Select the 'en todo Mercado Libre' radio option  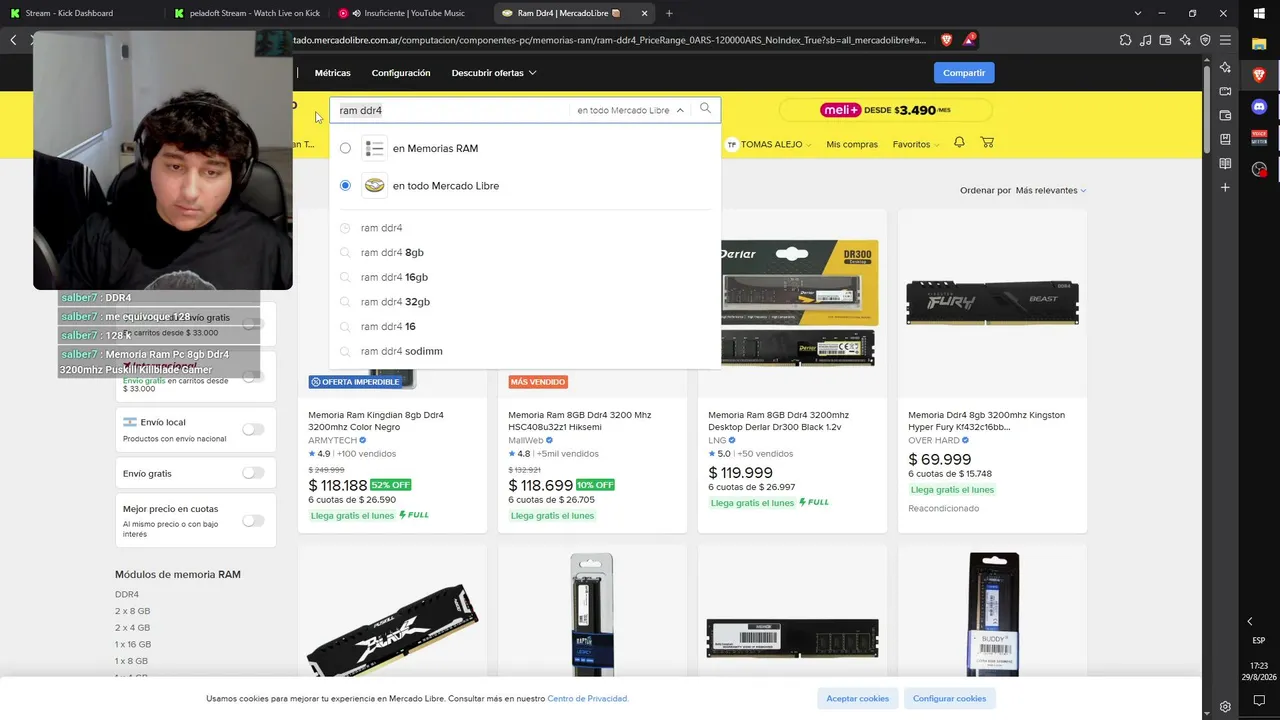tap(345, 185)
